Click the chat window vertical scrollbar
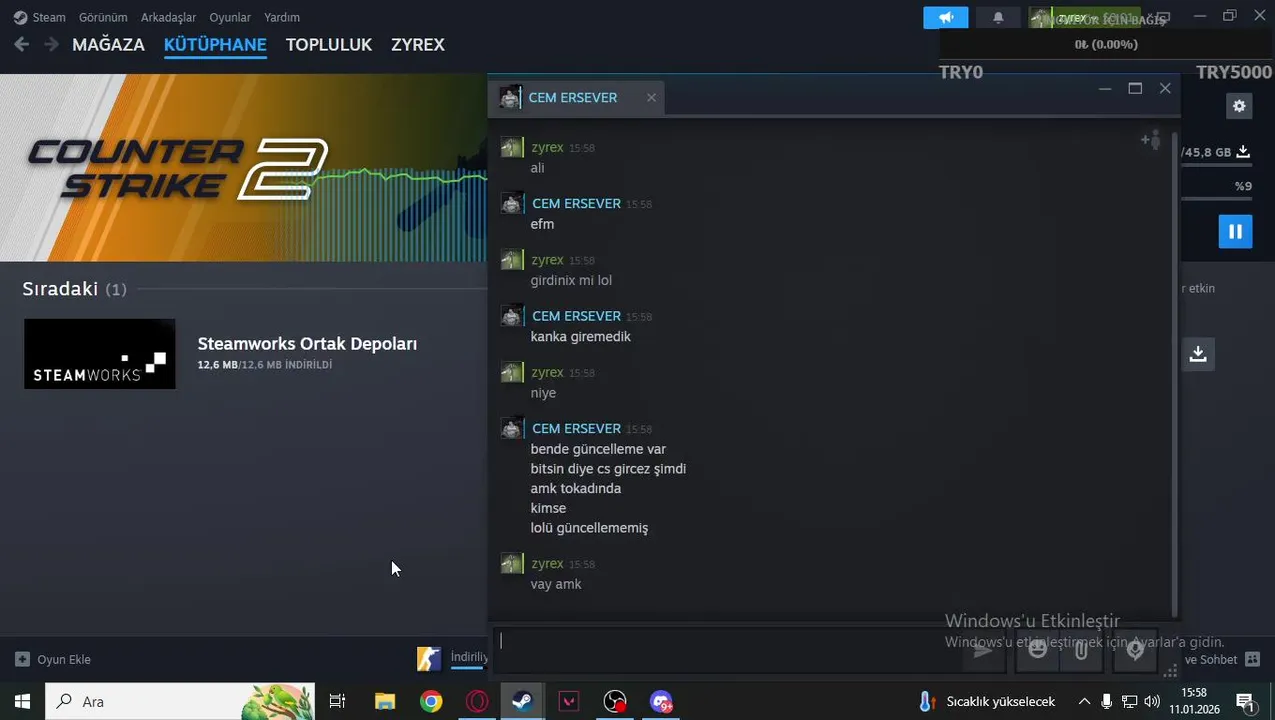This screenshot has width=1275, height=720. tap(1174, 375)
